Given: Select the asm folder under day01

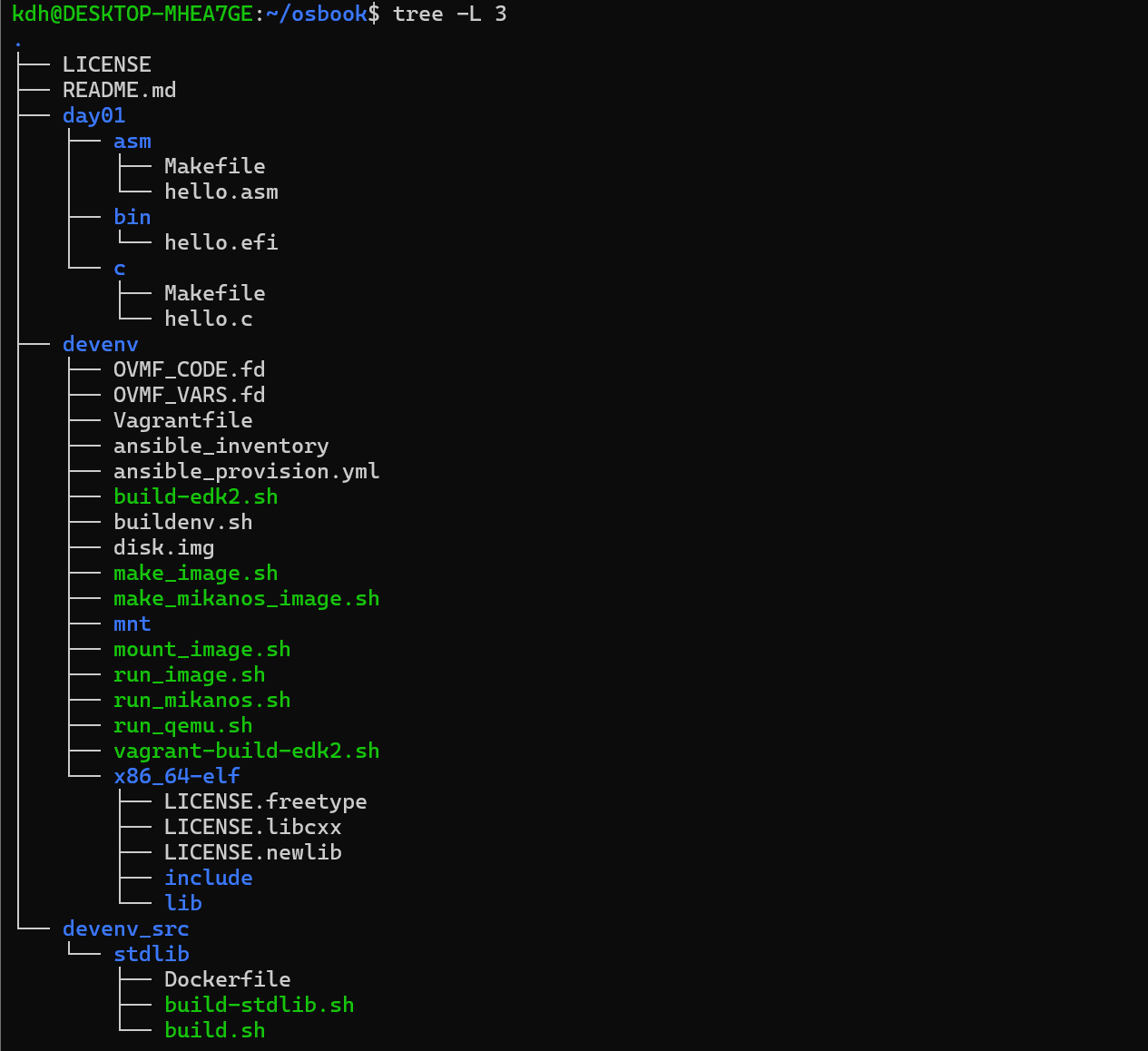Looking at the screenshot, I should [x=132, y=141].
